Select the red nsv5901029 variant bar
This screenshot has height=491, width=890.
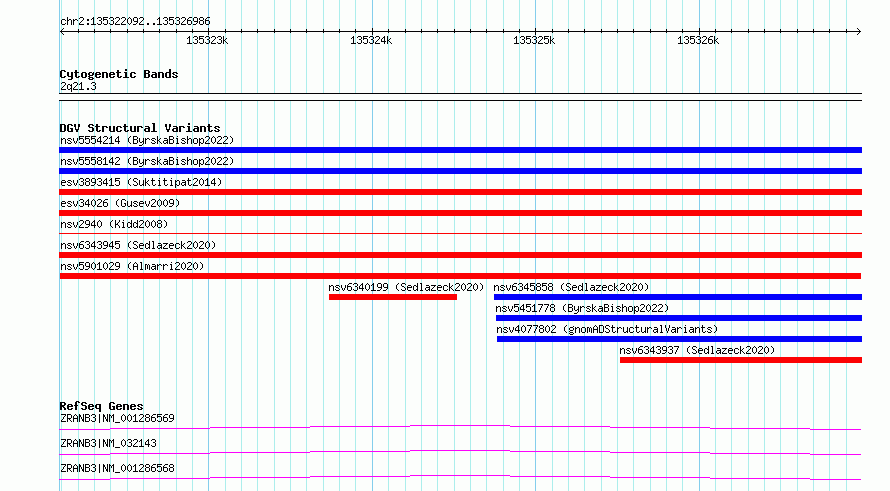pyautogui.click(x=460, y=276)
